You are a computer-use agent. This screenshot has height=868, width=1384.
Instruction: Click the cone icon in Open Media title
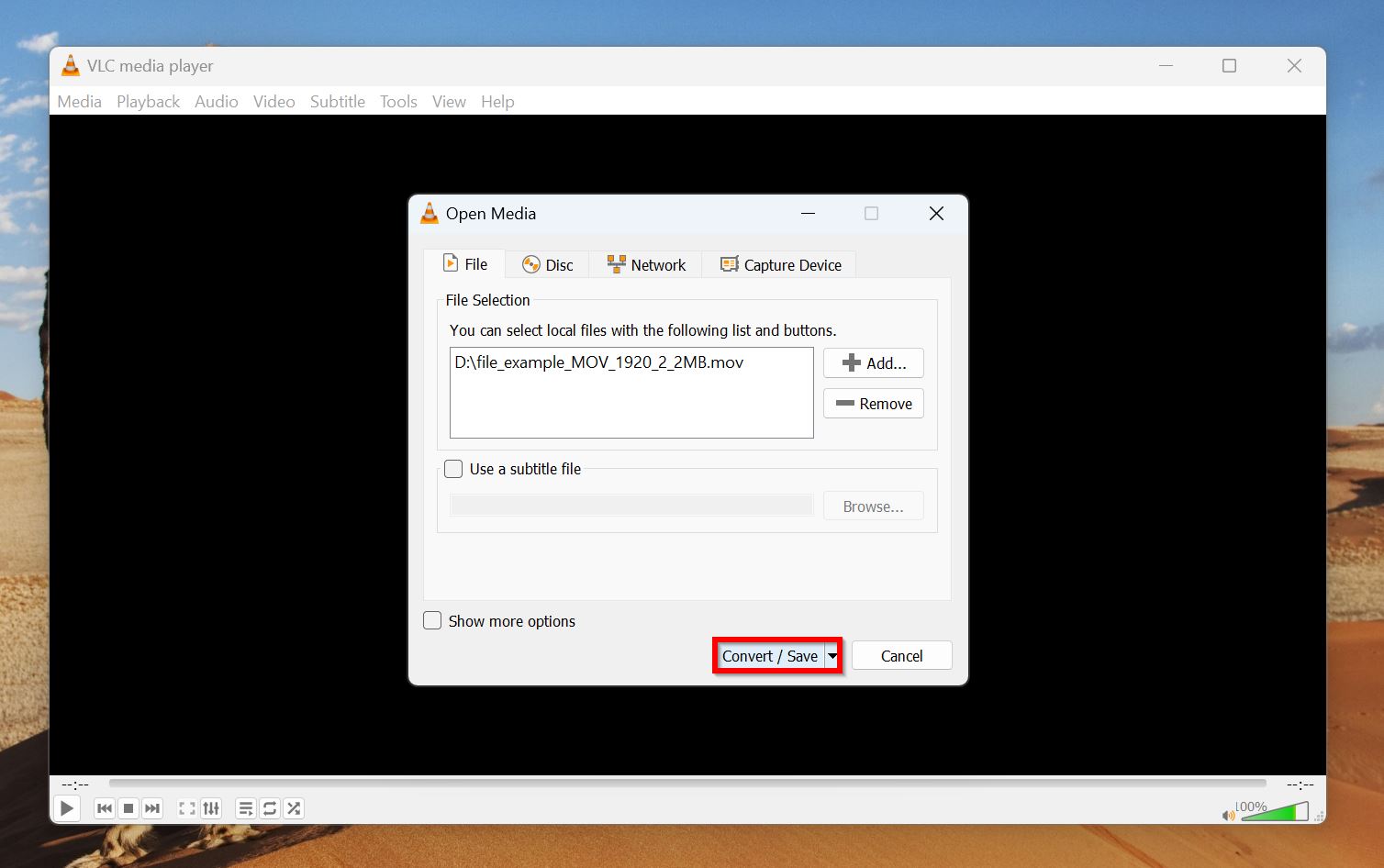430,214
